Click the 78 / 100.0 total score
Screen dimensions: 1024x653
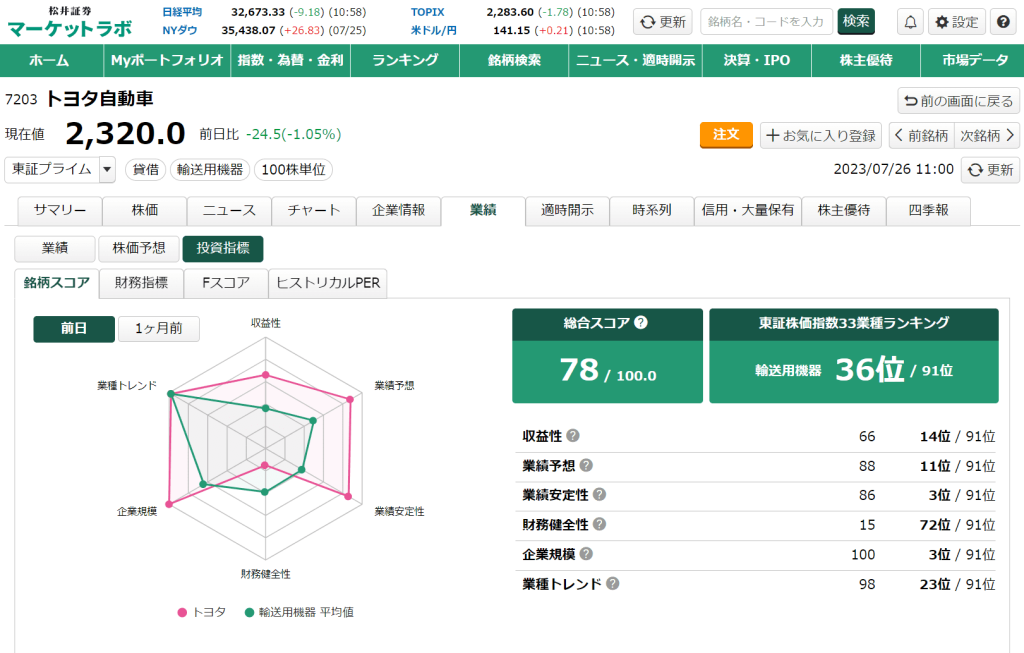point(607,370)
